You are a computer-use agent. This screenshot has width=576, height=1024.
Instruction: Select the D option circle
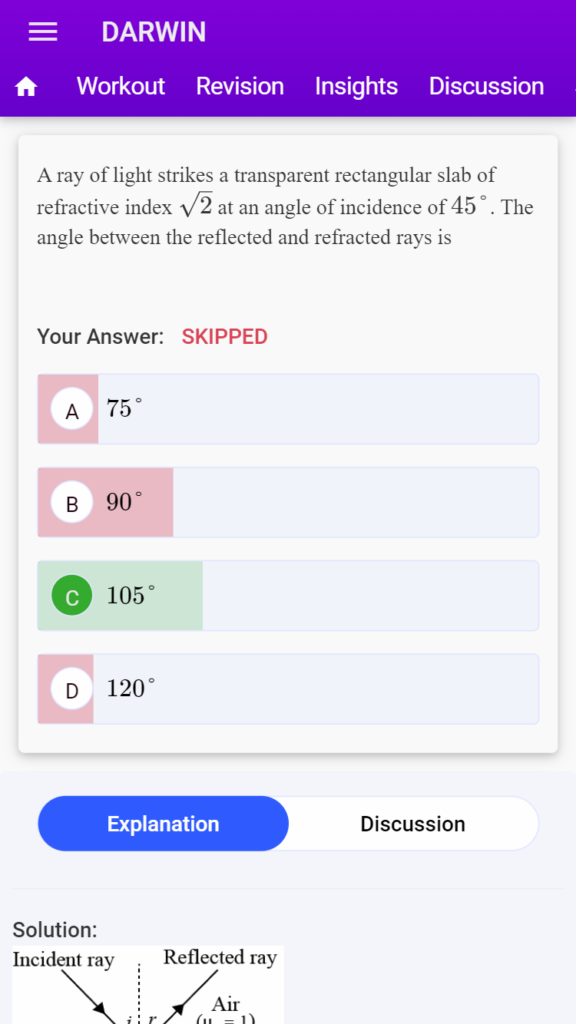tap(72, 689)
